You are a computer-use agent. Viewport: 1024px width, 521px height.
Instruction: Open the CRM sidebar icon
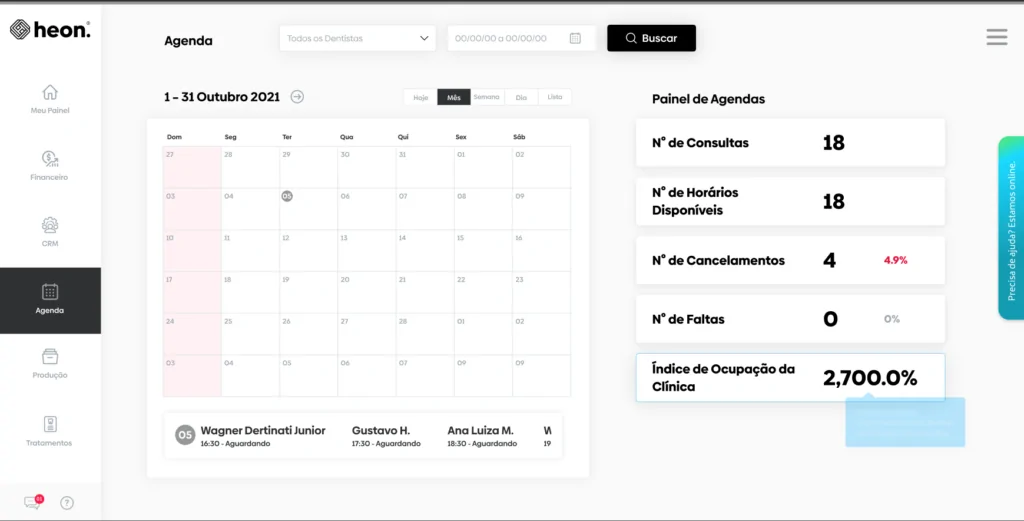pyautogui.click(x=50, y=225)
